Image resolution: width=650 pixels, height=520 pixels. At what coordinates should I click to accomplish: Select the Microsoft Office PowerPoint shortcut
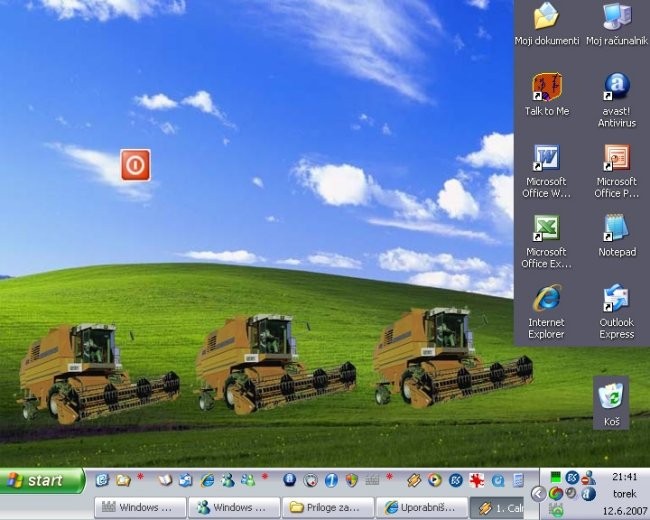(x=616, y=159)
